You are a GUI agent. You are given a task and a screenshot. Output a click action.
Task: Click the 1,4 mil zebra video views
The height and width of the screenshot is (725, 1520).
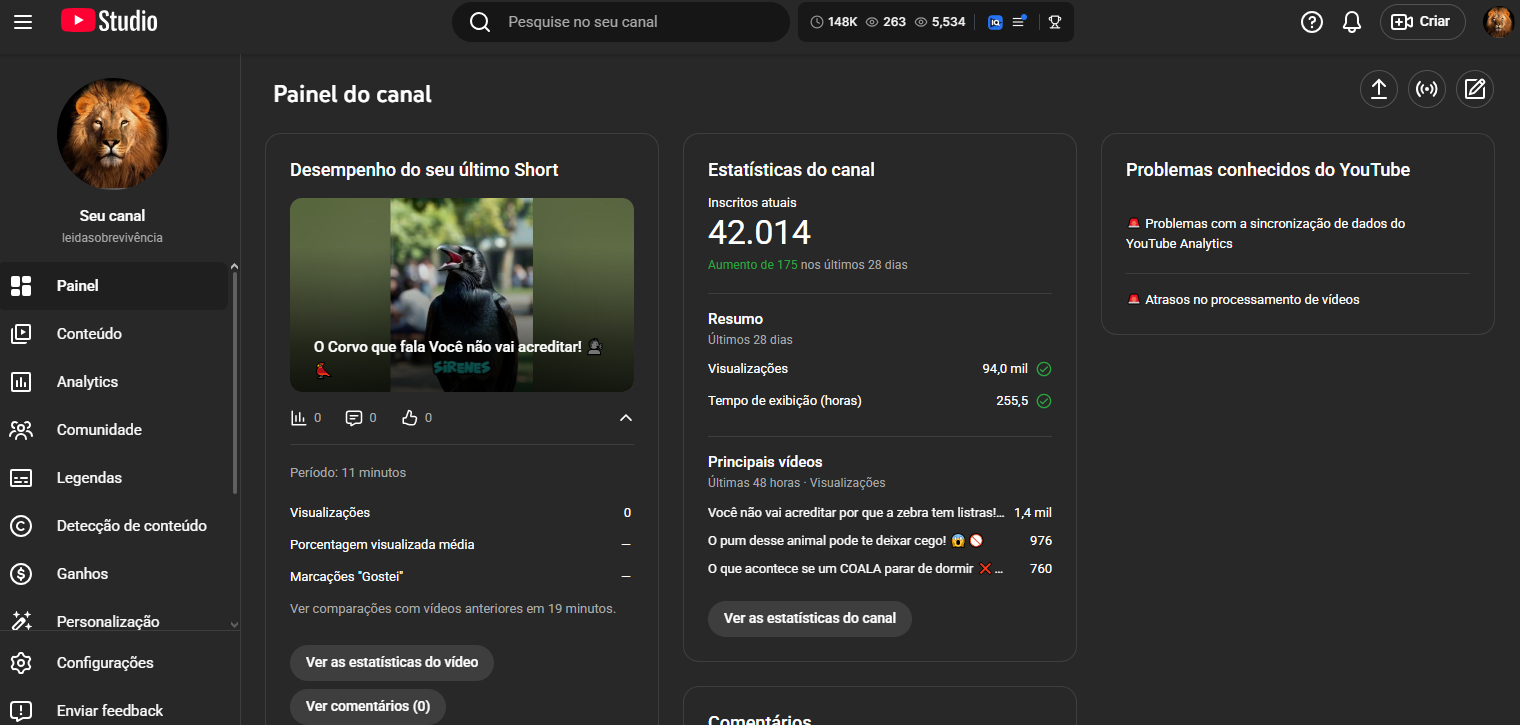click(x=1033, y=513)
